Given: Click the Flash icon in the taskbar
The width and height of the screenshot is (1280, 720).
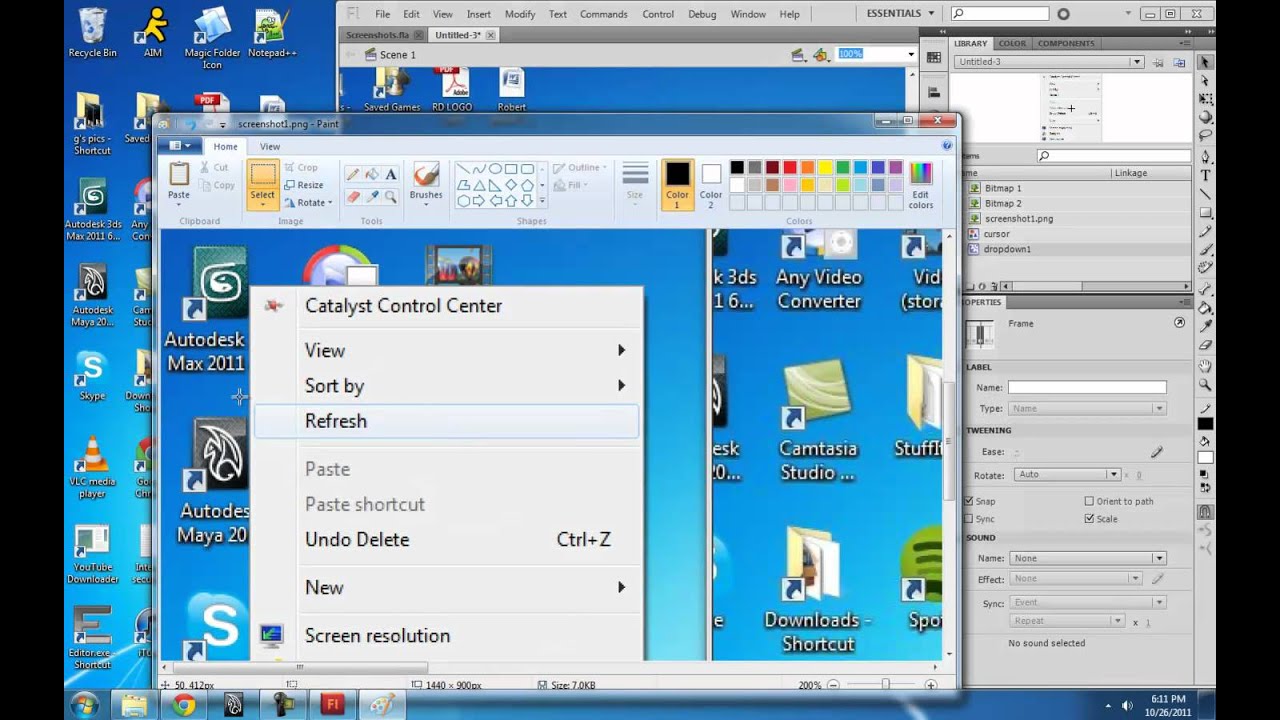Looking at the screenshot, I should coord(333,705).
